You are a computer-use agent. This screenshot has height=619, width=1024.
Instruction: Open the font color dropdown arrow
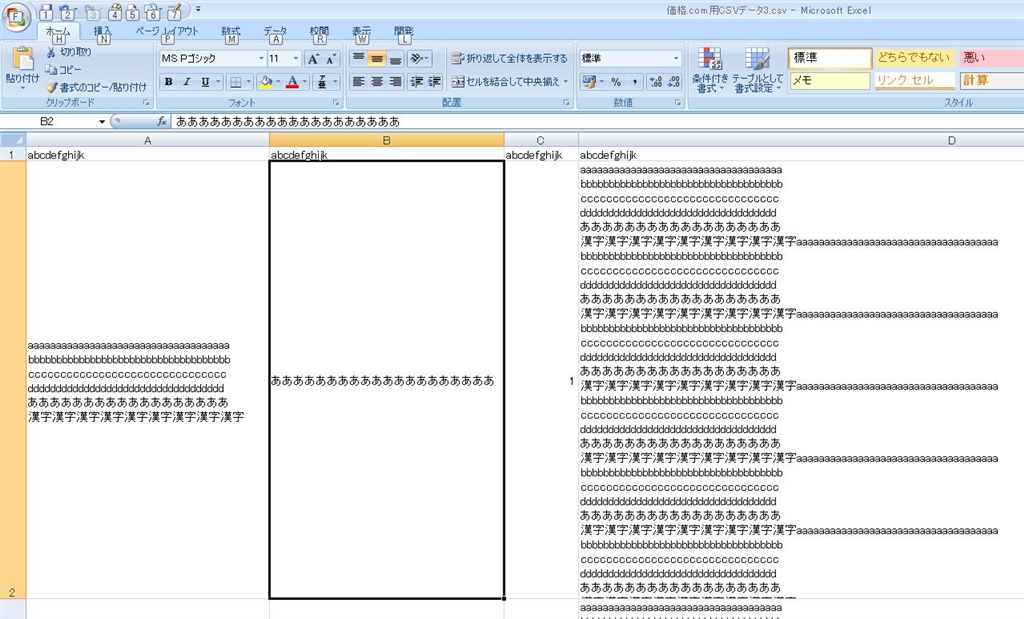[x=304, y=82]
